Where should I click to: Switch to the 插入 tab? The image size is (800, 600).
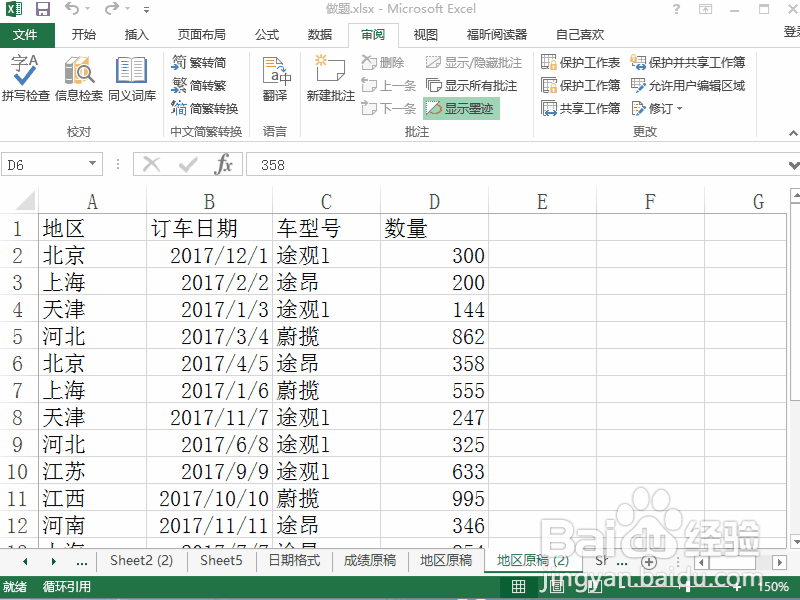click(x=137, y=35)
